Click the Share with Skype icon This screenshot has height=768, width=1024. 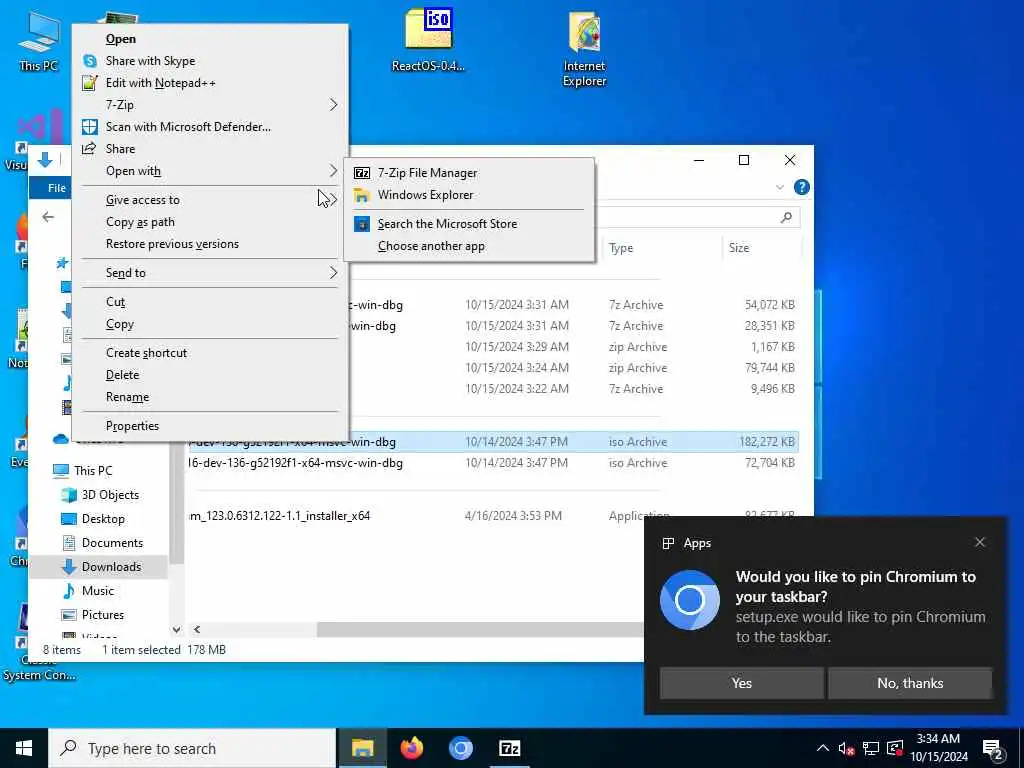pos(90,61)
